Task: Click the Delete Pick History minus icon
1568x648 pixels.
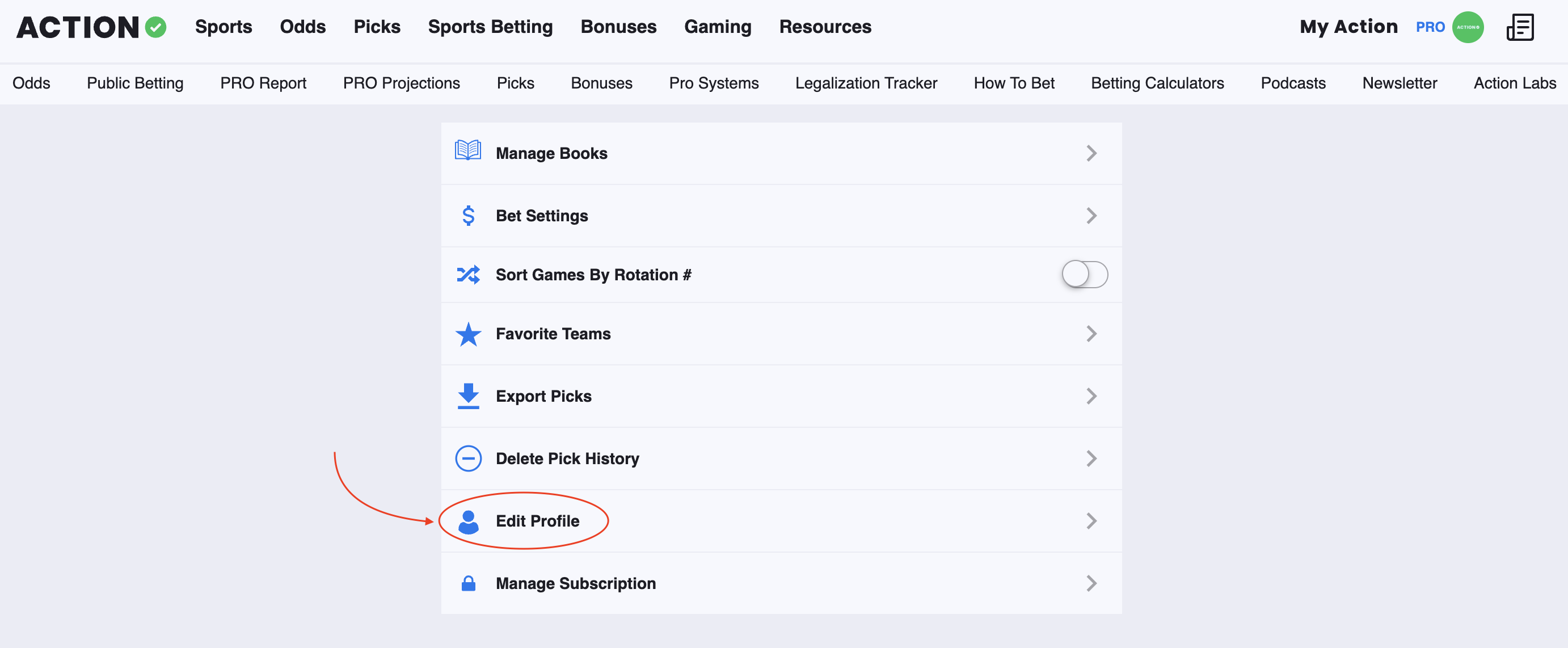Action: (468, 458)
